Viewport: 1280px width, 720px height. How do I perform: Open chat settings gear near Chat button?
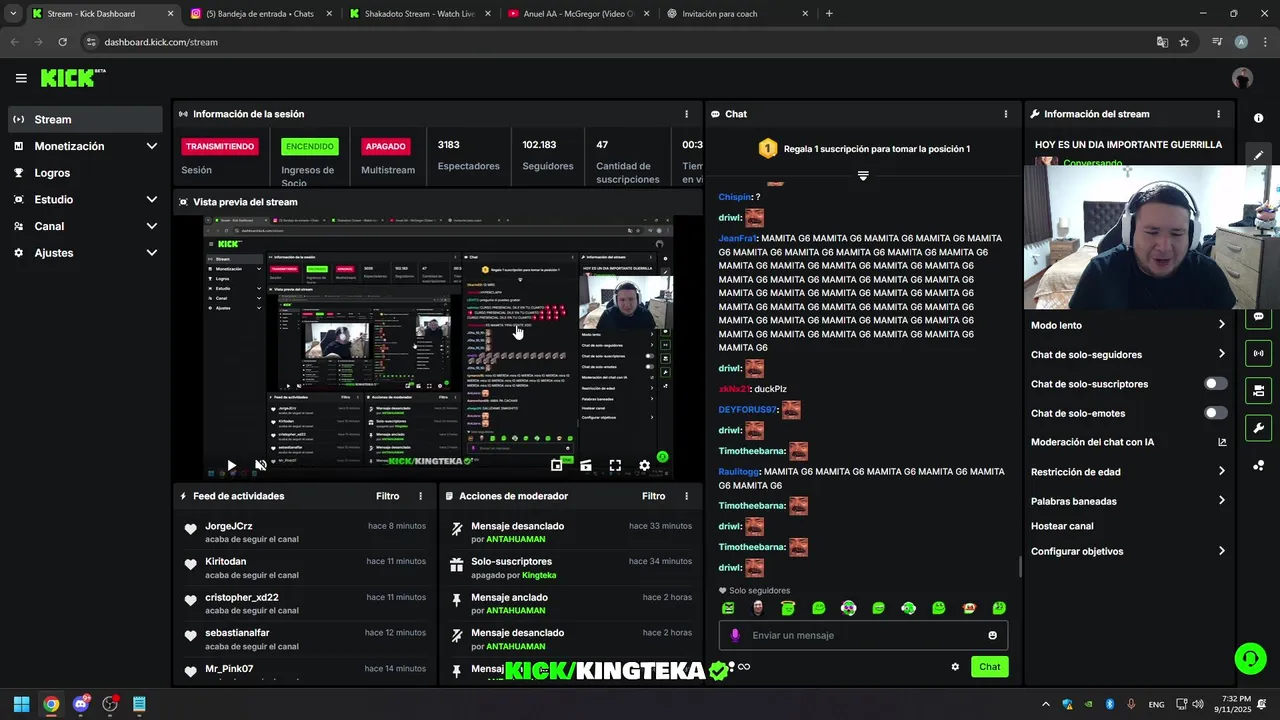point(955,667)
